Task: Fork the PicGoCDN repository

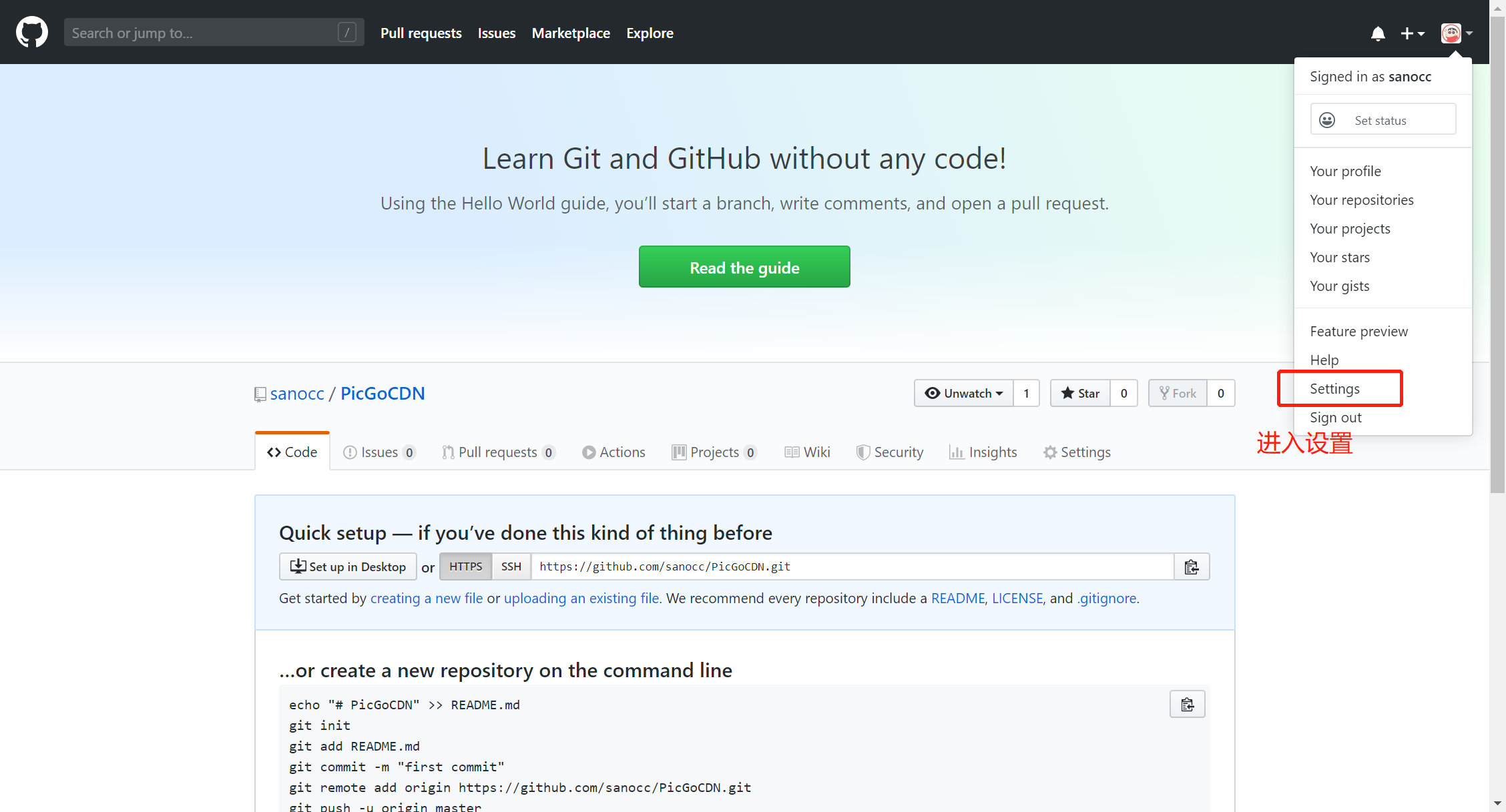Action: click(x=1178, y=393)
